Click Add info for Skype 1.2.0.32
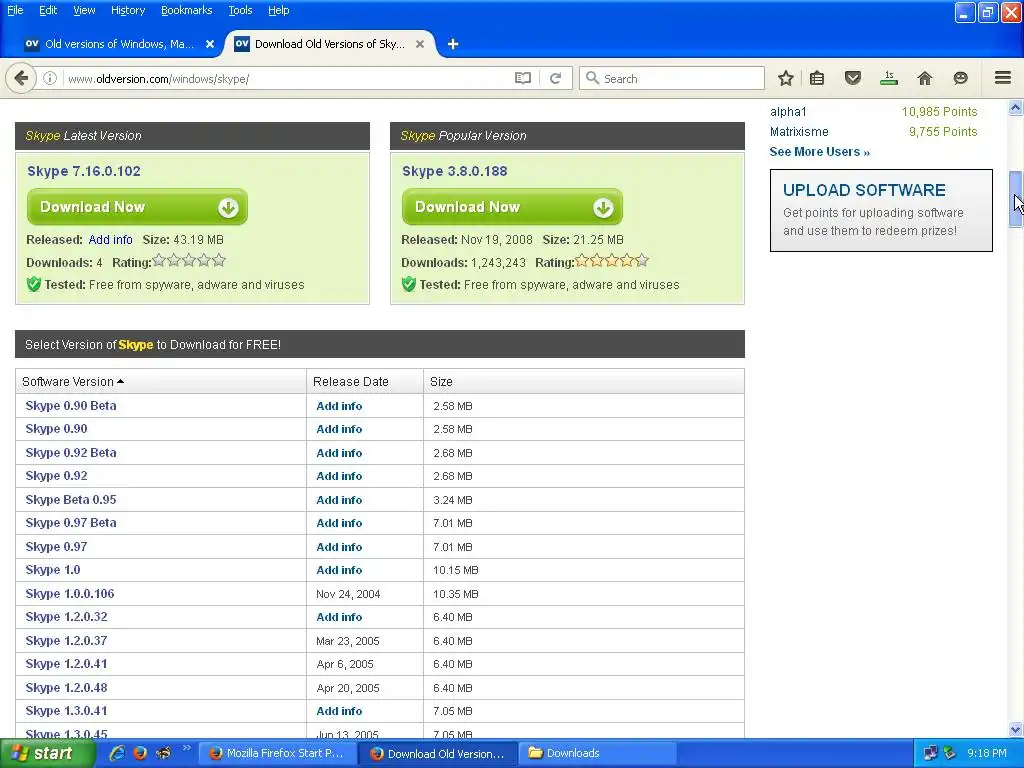This screenshot has width=1024, height=768. click(339, 617)
